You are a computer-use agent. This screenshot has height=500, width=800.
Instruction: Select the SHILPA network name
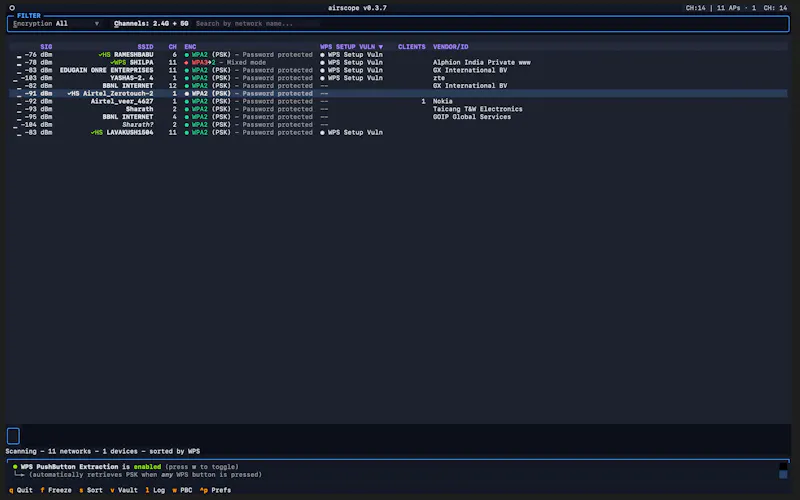pyautogui.click(x=141, y=62)
